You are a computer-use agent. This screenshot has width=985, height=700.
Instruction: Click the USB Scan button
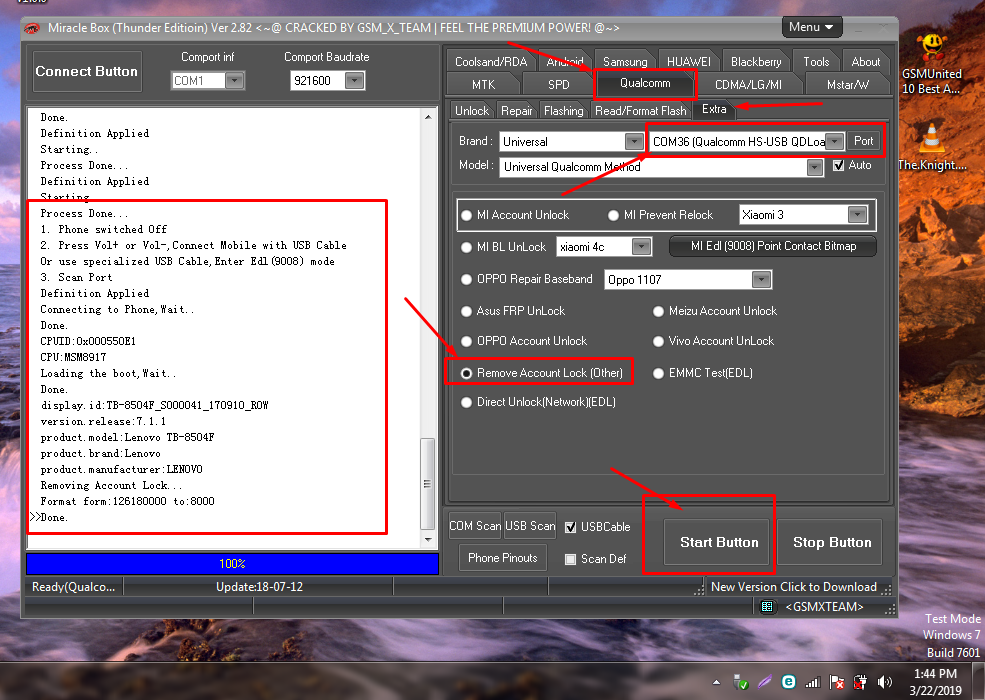pyautogui.click(x=530, y=526)
